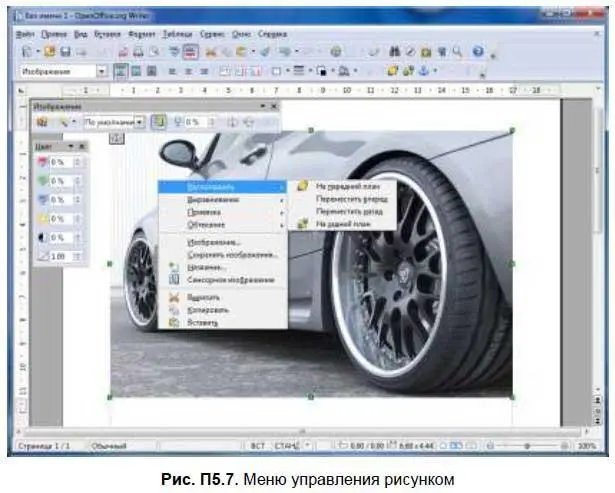Click the Red 0% spinner arrows
The height and width of the screenshot is (493, 615).
(x=78, y=162)
